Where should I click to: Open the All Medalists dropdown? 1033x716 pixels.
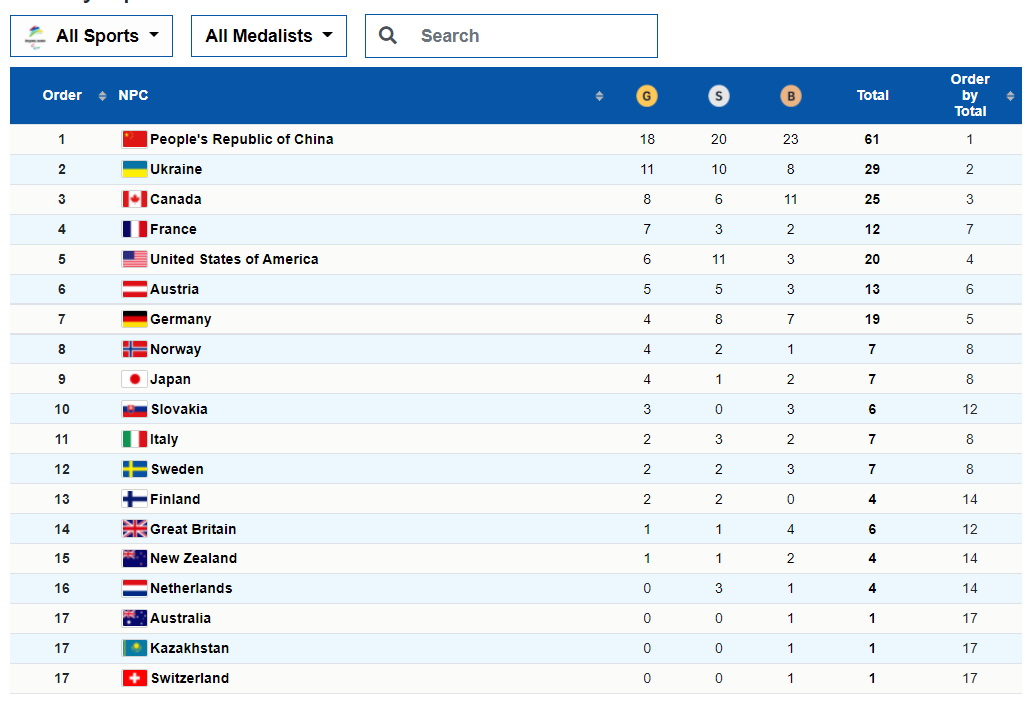[x=269, y=36]
